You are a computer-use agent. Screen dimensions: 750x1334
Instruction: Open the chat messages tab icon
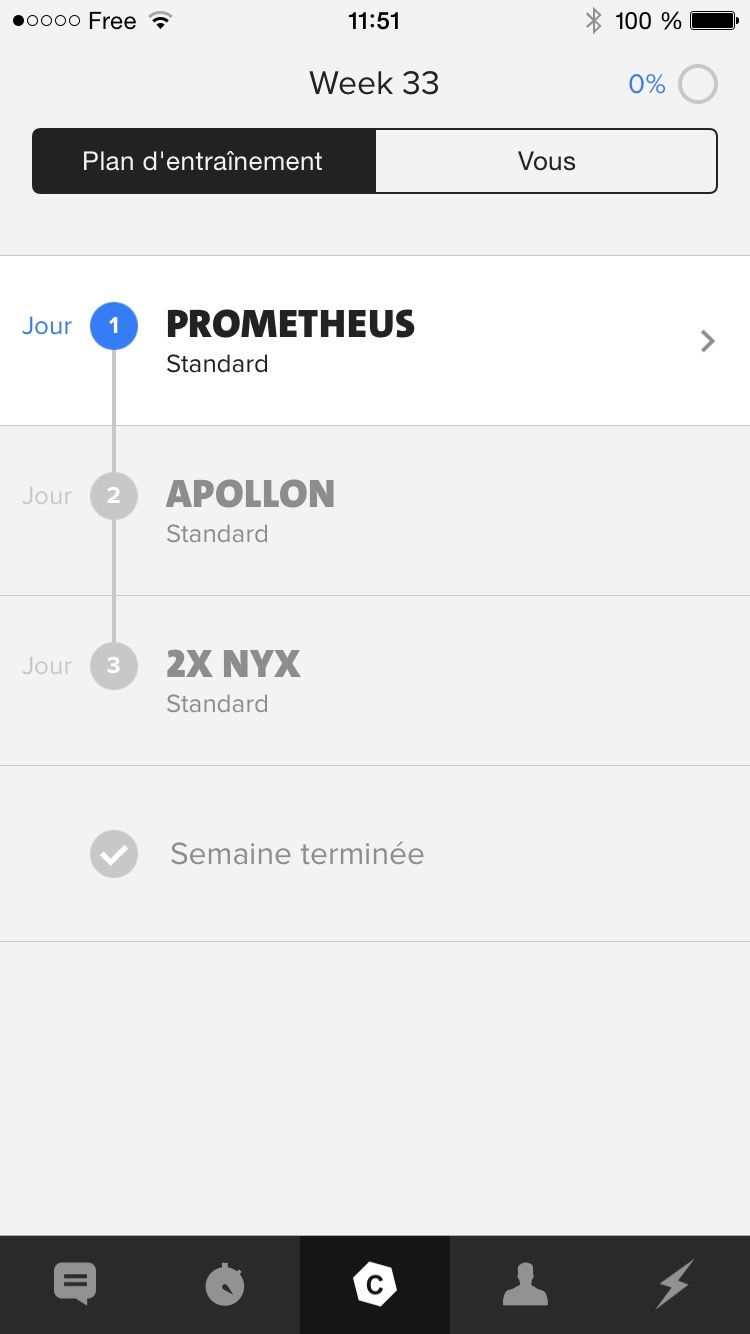(75, 1284)
